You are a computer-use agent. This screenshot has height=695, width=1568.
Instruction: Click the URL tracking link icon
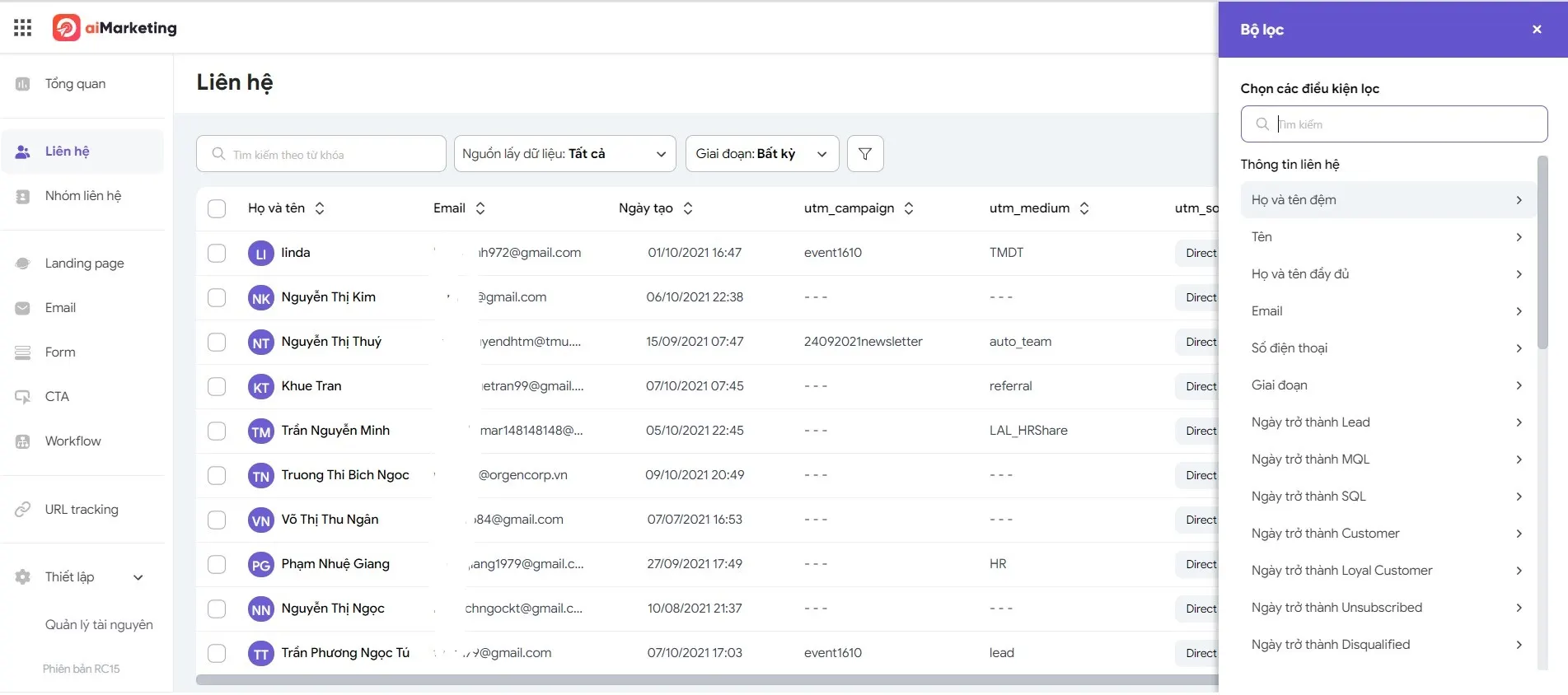[23, 510]
